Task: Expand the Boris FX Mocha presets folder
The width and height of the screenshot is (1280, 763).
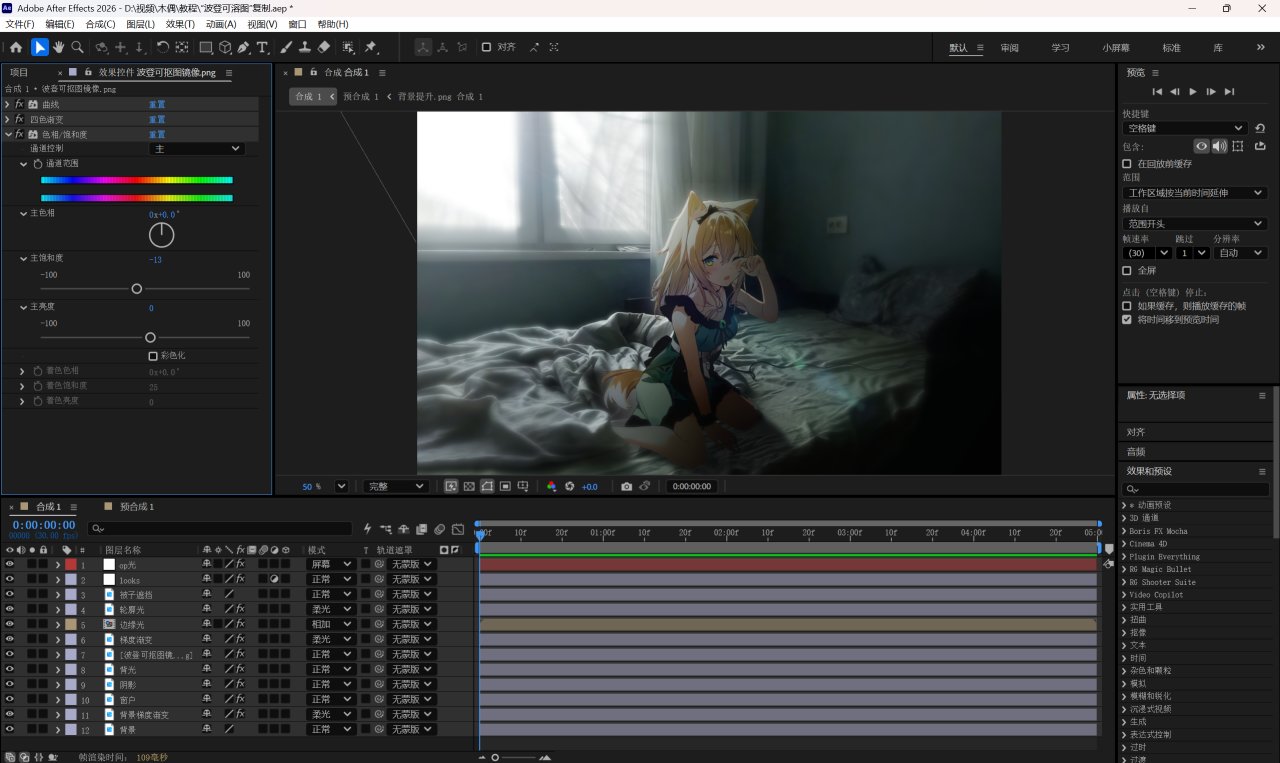Action: [x=1125, y=531]
